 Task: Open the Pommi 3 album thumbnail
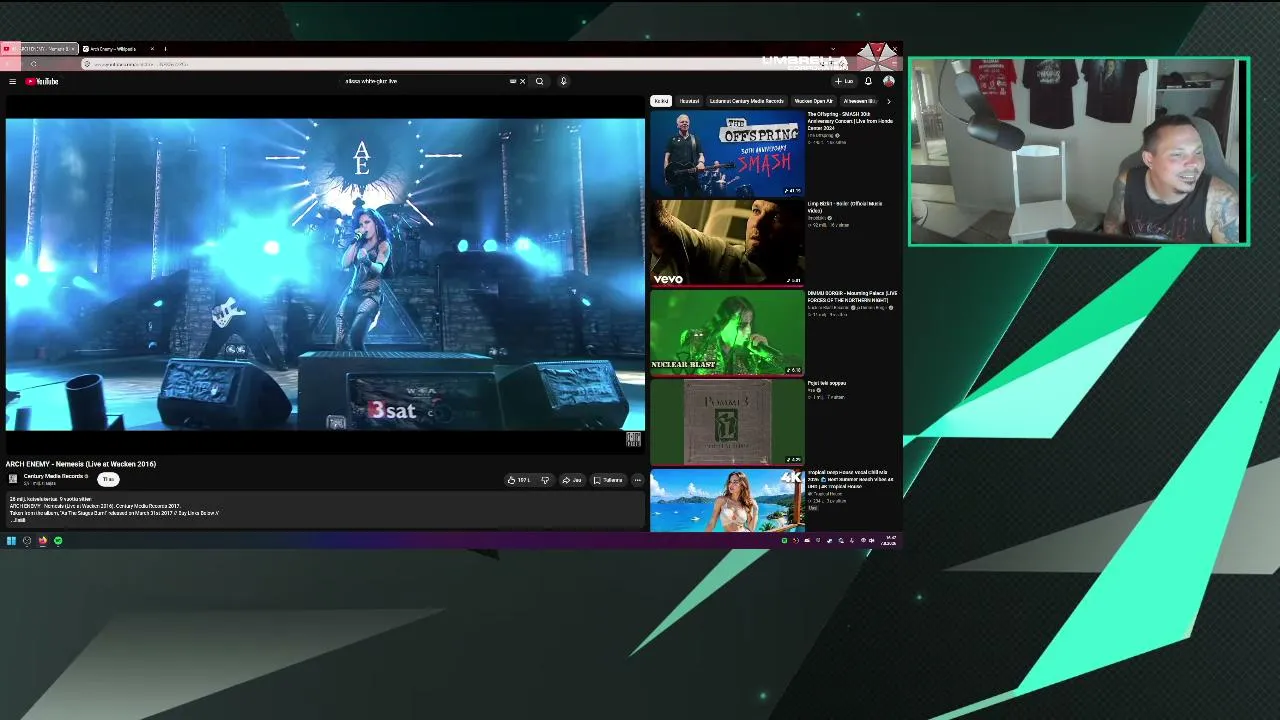pyautogui.click(x=727, y=422)
